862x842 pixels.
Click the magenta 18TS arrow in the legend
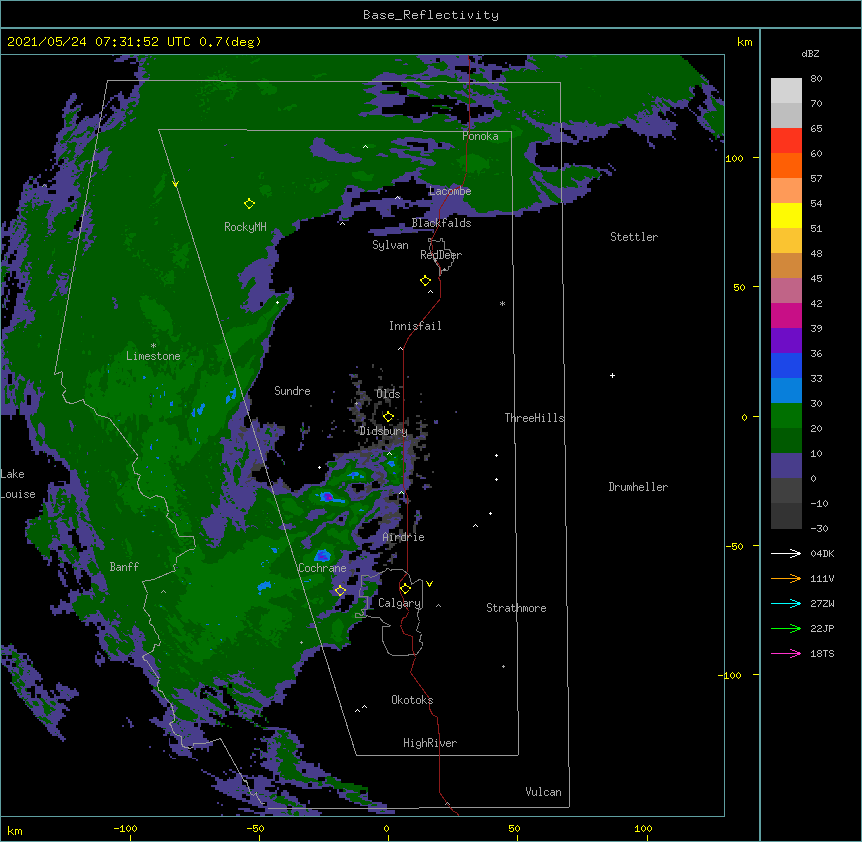[x=786, y=653]
